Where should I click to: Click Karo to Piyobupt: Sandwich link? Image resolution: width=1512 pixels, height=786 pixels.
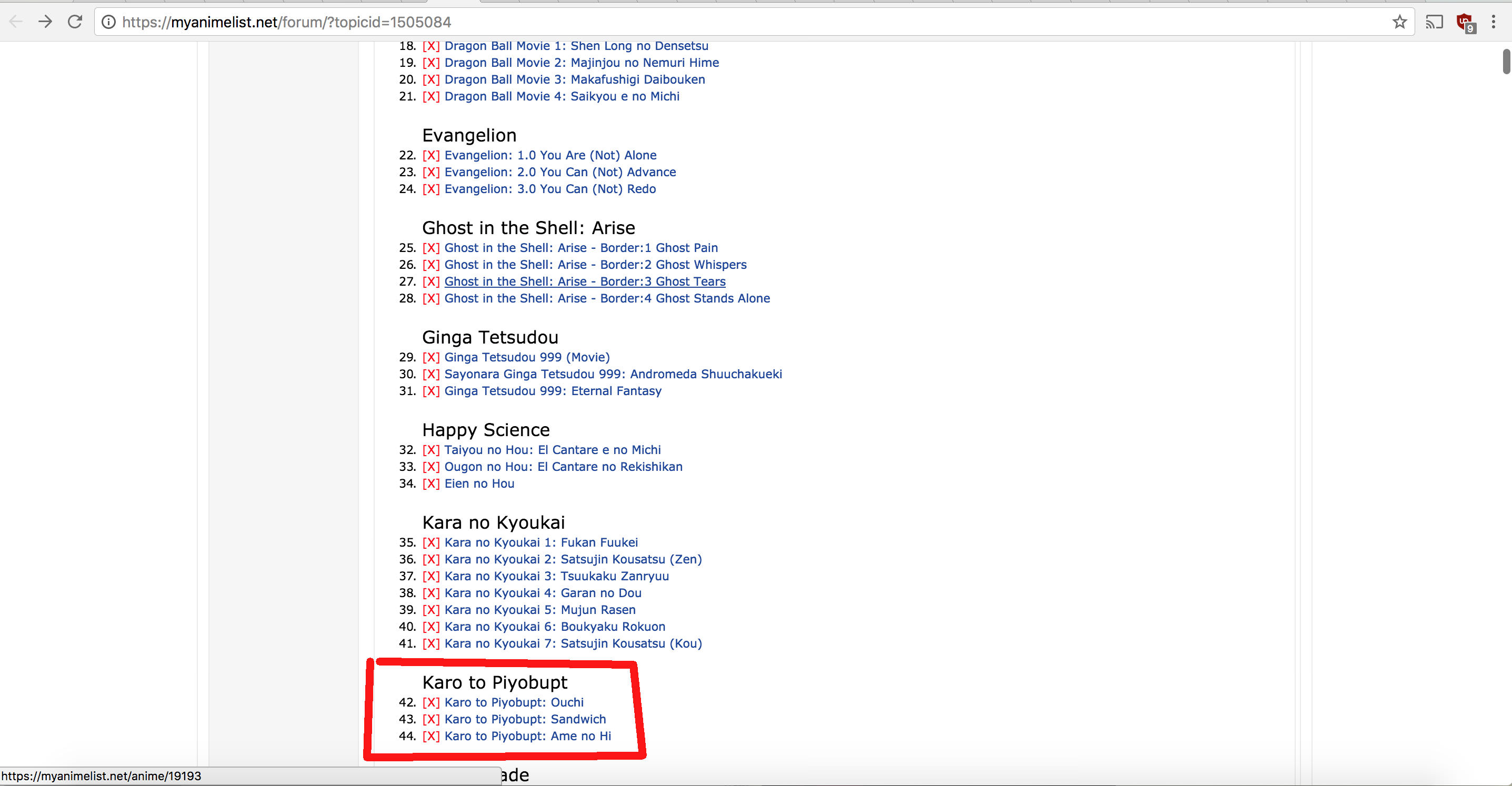[525, 719]
